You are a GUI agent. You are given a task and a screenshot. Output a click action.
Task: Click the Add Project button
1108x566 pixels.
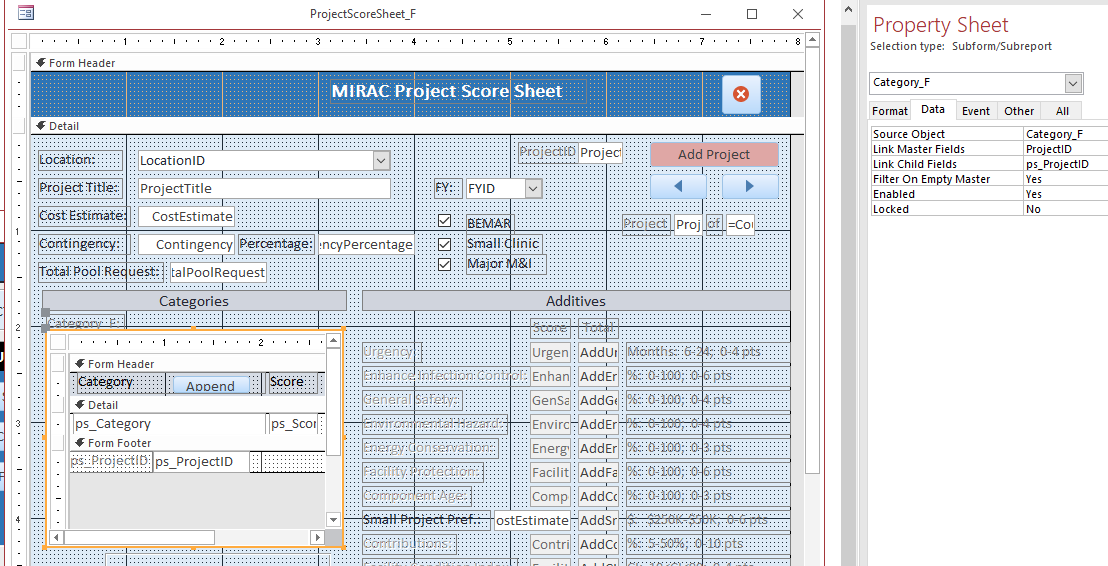pyautogui.click(x=713, y=154)
